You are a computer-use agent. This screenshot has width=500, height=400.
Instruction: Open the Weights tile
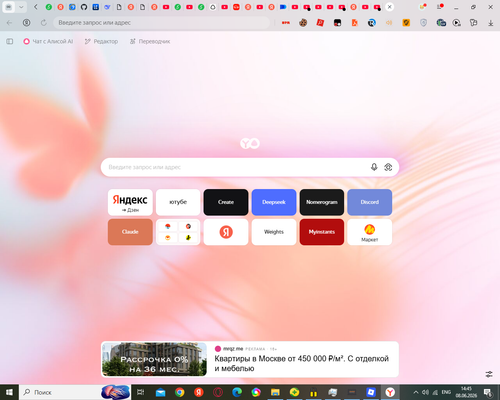click(x=274, y=232)
